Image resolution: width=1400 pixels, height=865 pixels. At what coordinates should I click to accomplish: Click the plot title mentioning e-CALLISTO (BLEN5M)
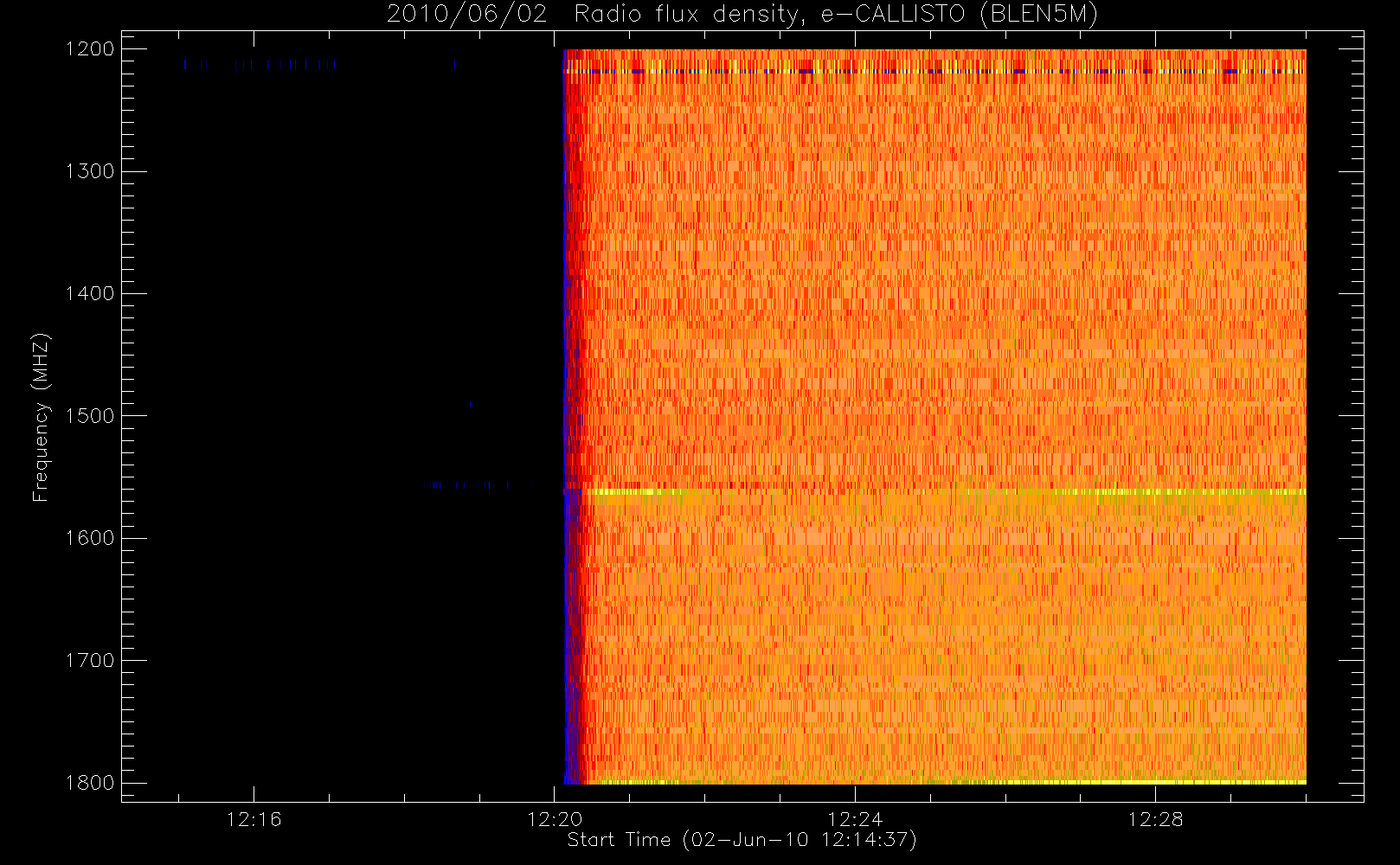(742, 15)
